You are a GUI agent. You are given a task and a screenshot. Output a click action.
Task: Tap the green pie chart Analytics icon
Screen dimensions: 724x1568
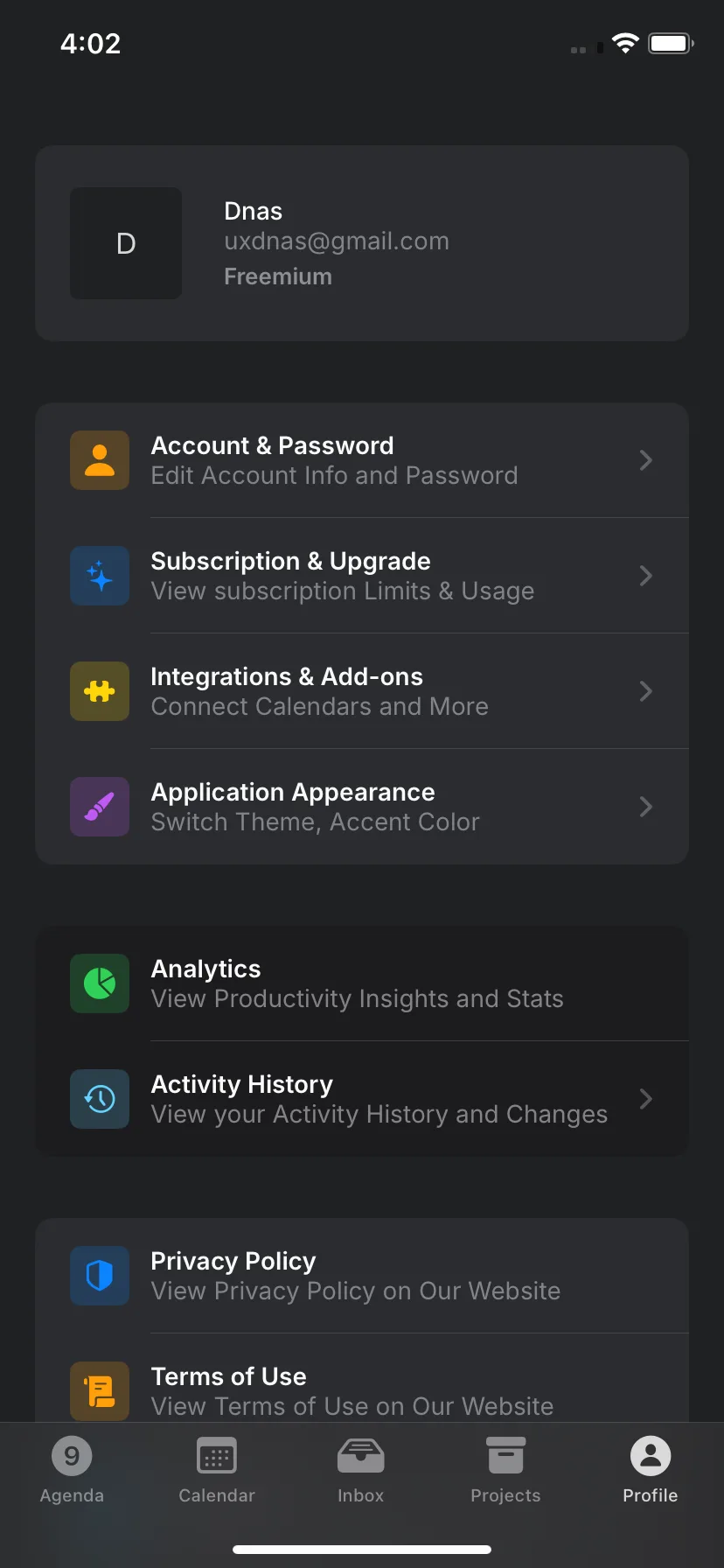pyautogui.click(x=100, y=983)
